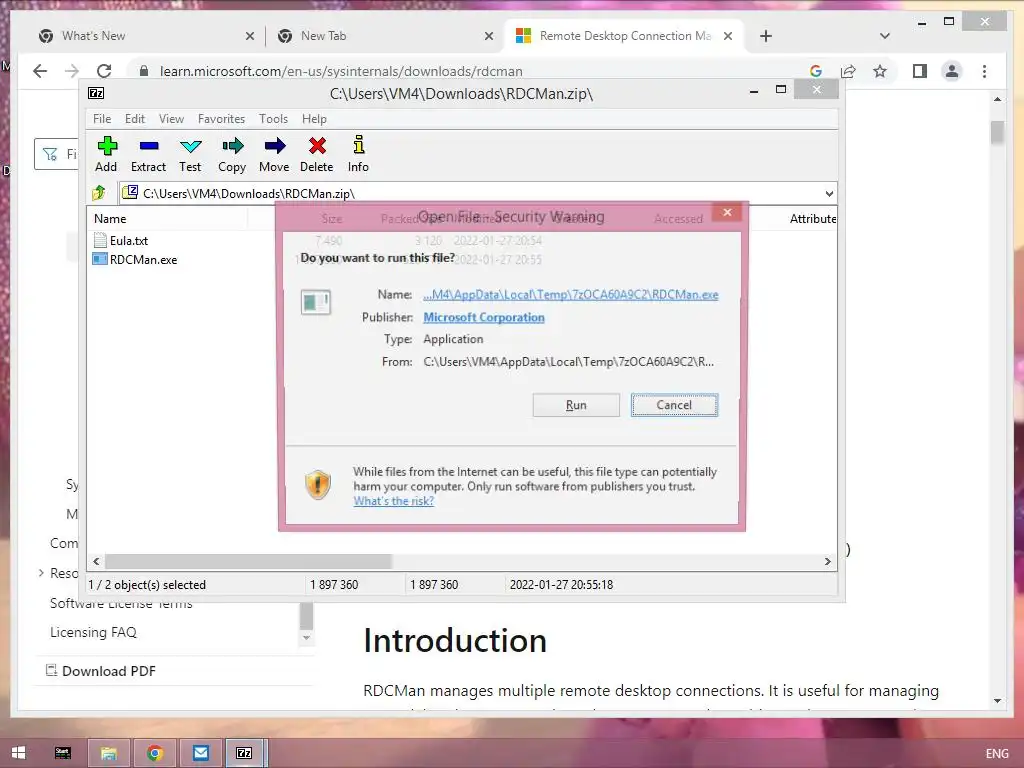This screenshot has height=768, width=1024.
Task: Reload the Chrome page
Action: pos(104,71)
